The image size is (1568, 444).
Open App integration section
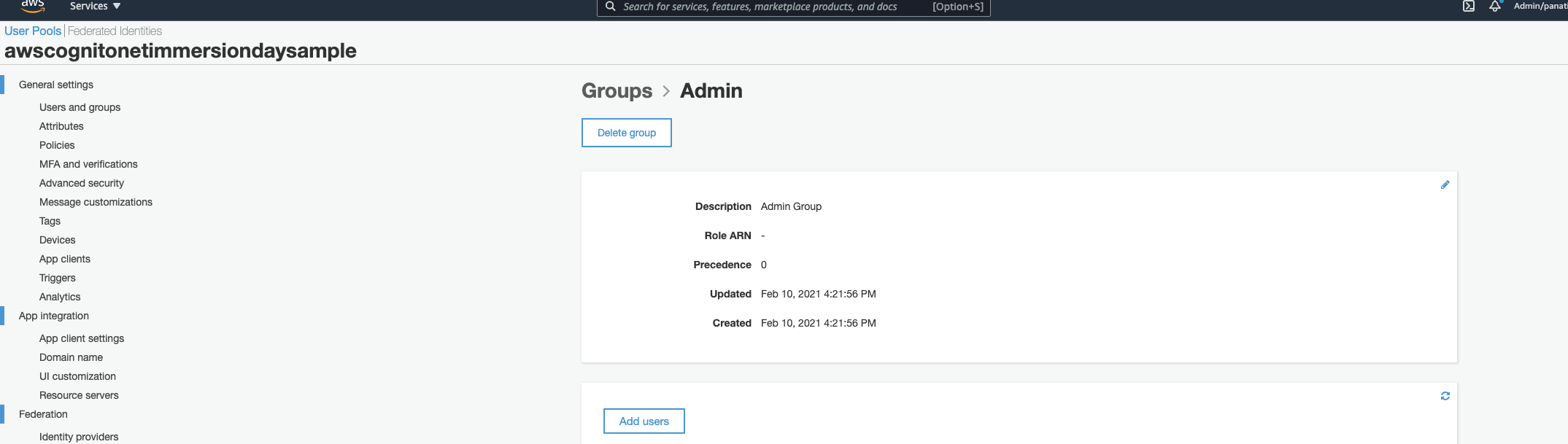(54, 316)
